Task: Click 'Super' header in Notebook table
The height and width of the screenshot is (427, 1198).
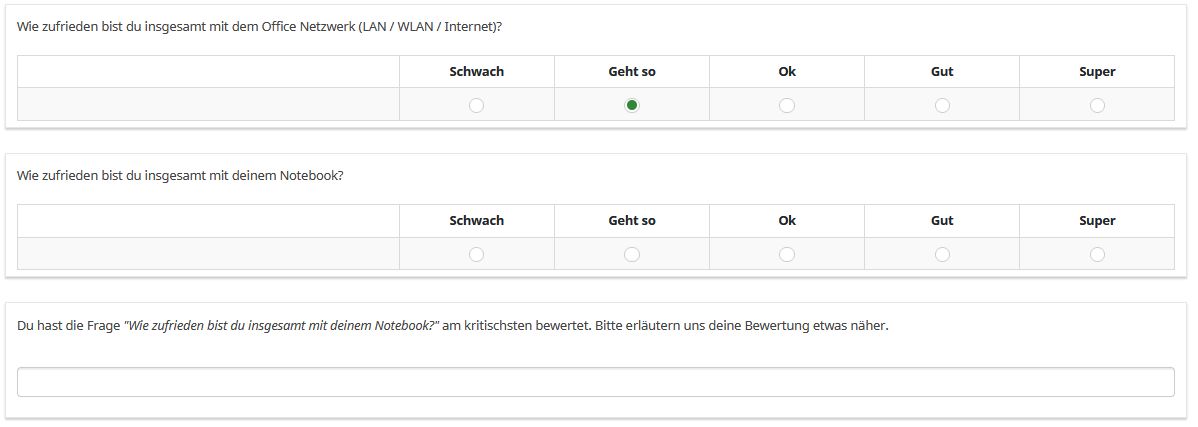Action: point(1097,221)
